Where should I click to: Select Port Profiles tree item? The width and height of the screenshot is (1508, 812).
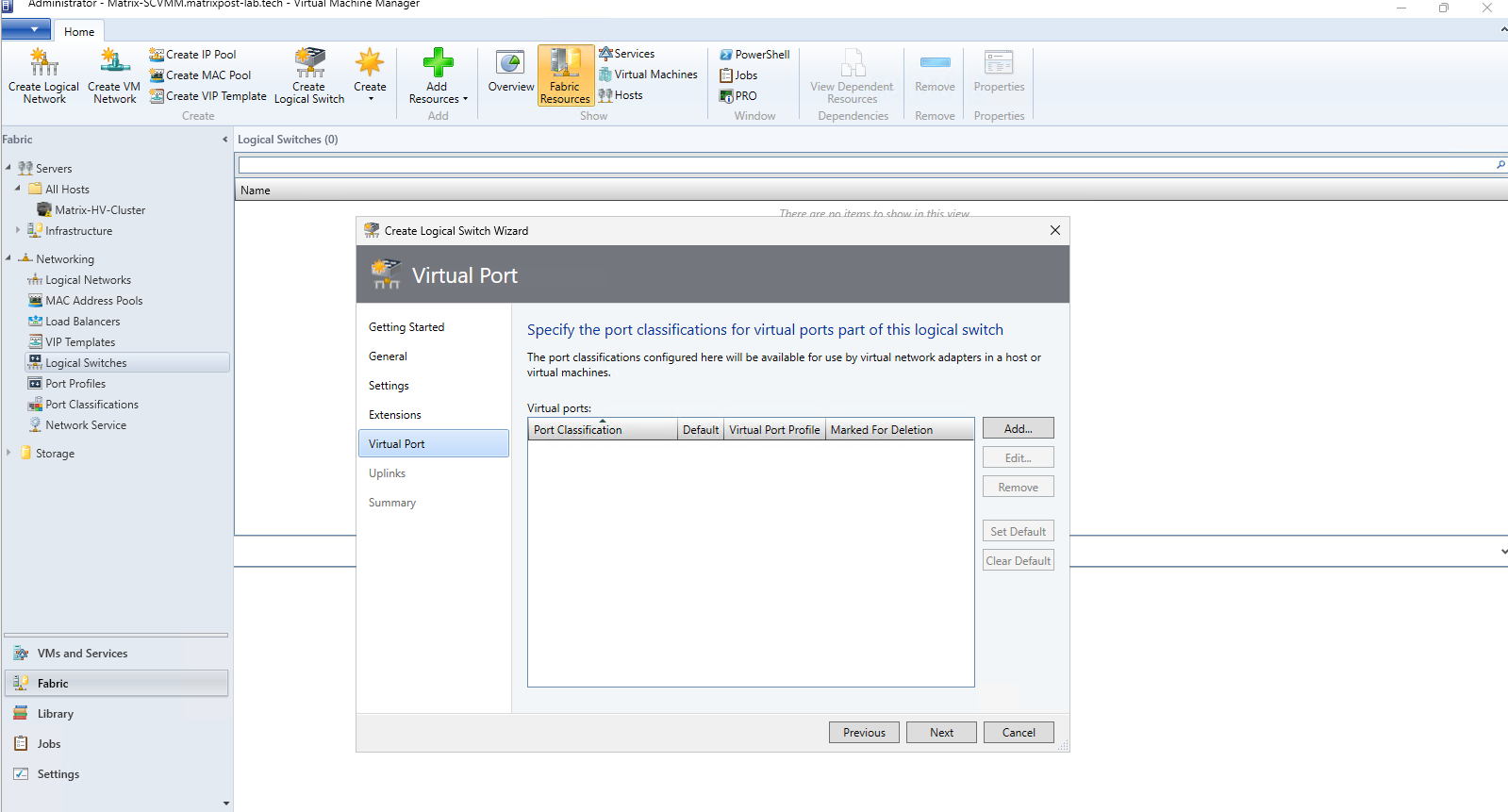pos(66,384)
